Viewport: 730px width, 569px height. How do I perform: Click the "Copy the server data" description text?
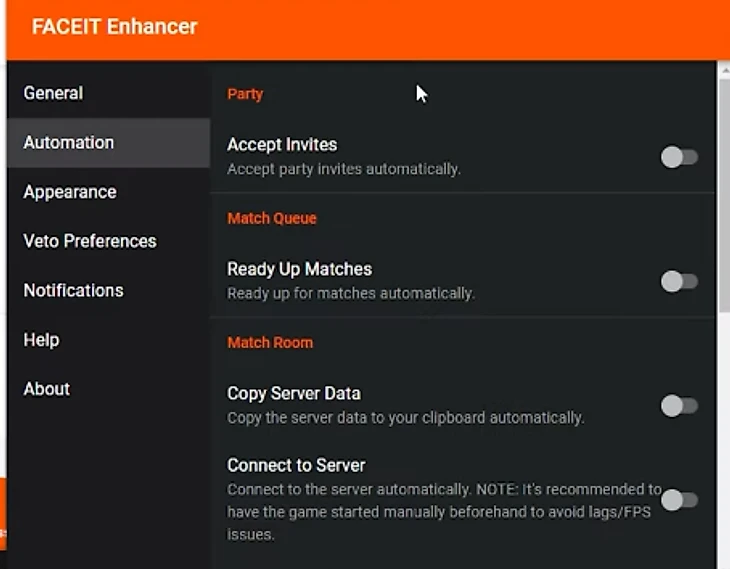click(x=406, y=418)
